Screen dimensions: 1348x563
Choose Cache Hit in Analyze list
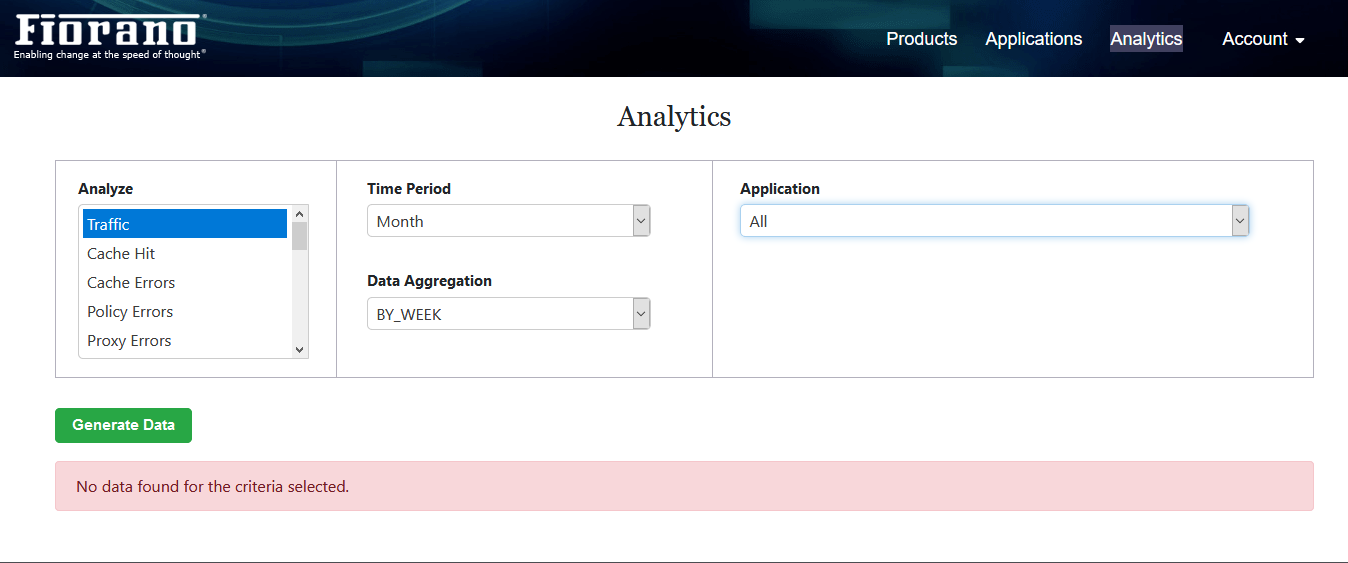185,253
